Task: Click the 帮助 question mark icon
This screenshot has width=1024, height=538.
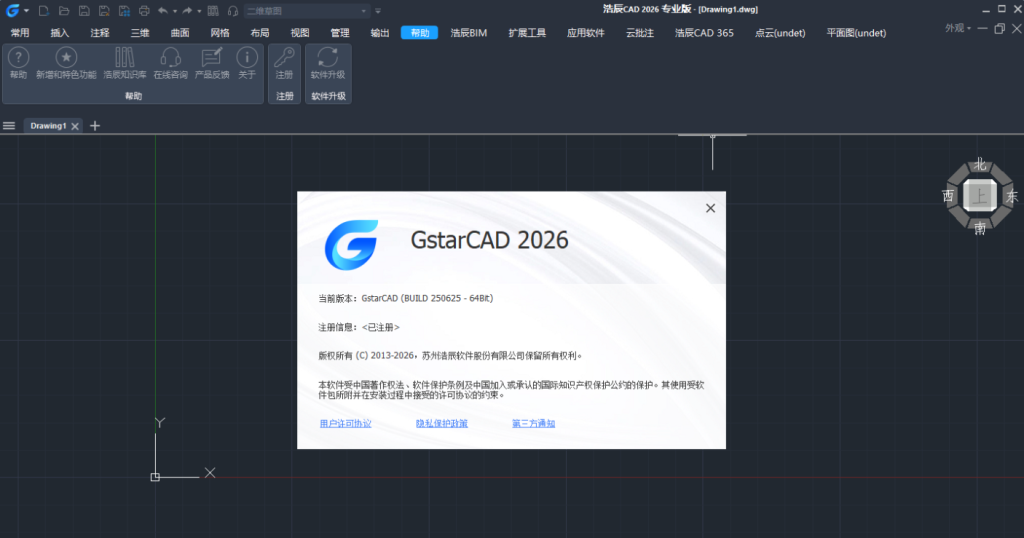Action: click(18, 59)
